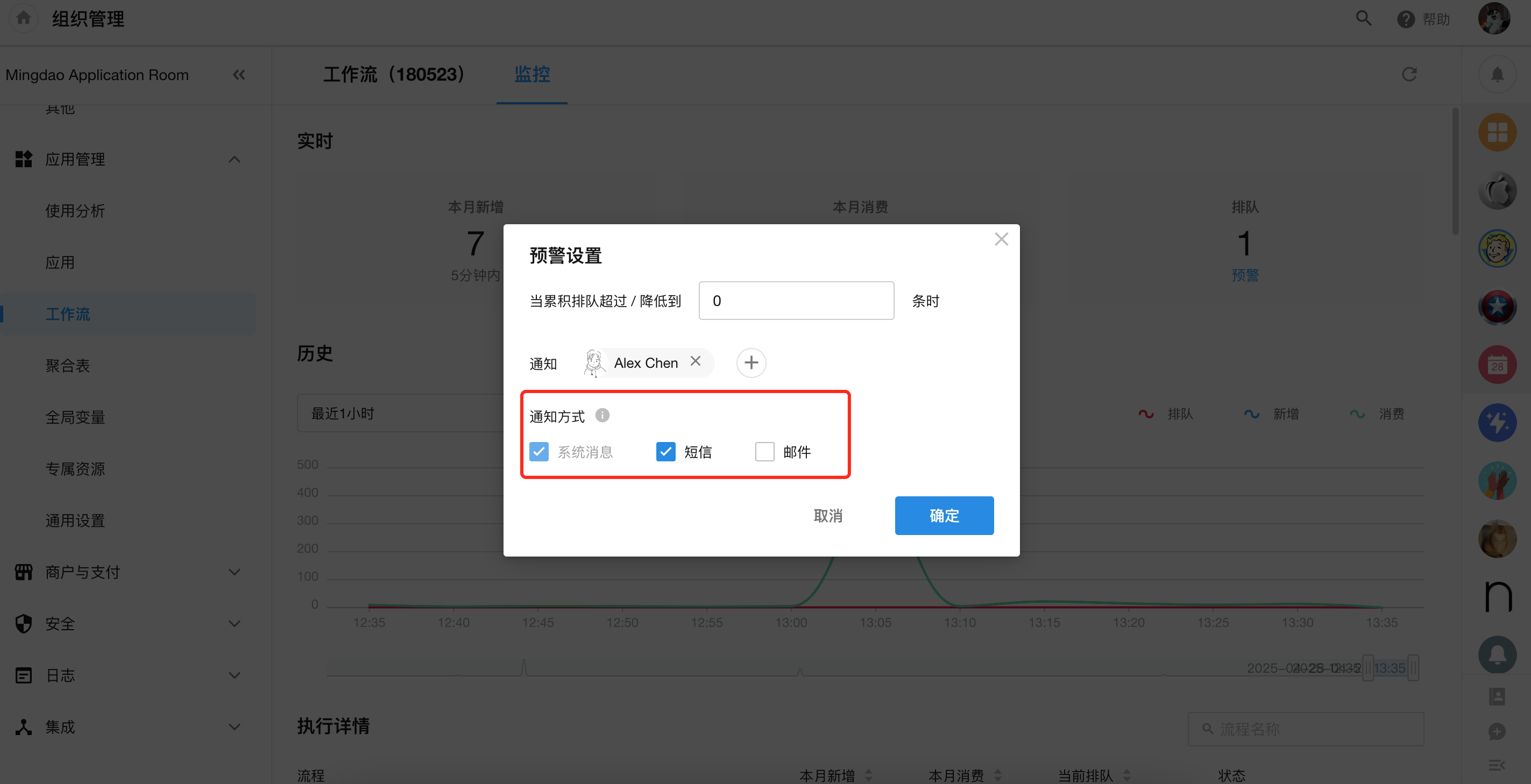Viewport: 1531px width, 784px height.
Task: Select the 监控 tab
Action: pos(532,75)
